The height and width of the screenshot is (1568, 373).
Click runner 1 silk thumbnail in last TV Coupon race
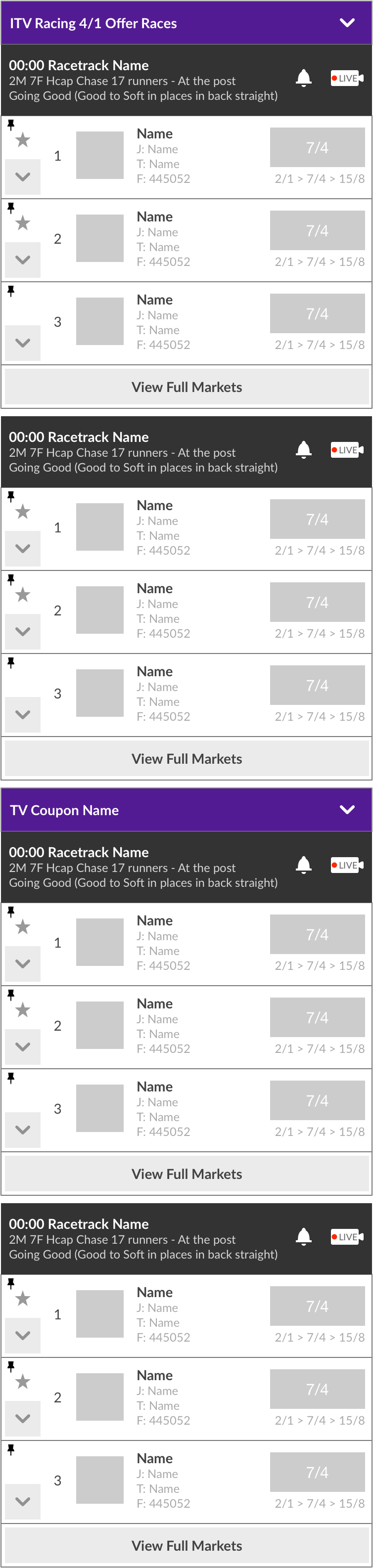(100, 1314)
